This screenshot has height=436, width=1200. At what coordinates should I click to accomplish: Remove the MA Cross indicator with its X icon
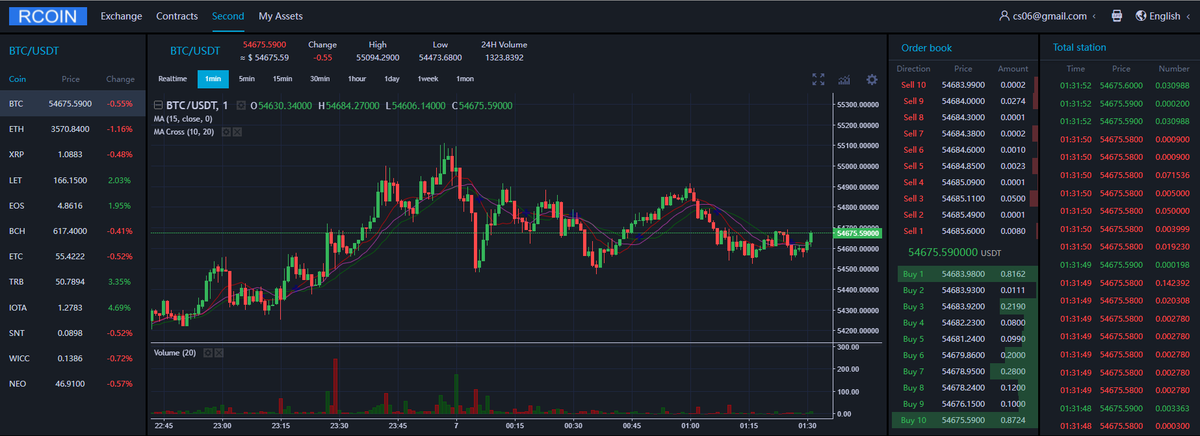coord(237,131)
